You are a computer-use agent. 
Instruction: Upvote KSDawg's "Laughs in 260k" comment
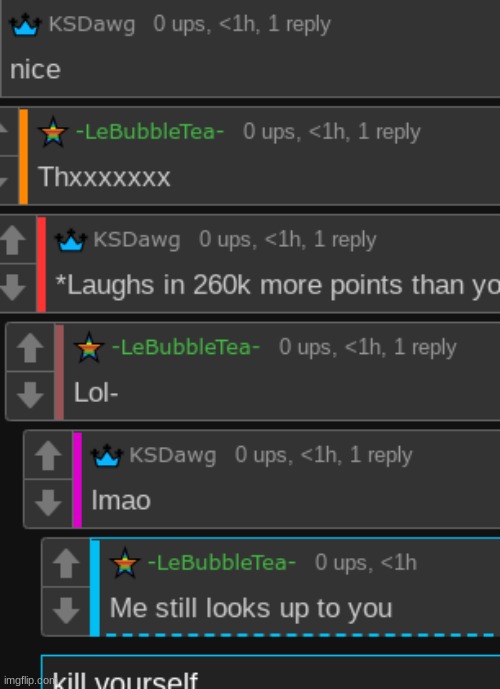click(12, 240)
